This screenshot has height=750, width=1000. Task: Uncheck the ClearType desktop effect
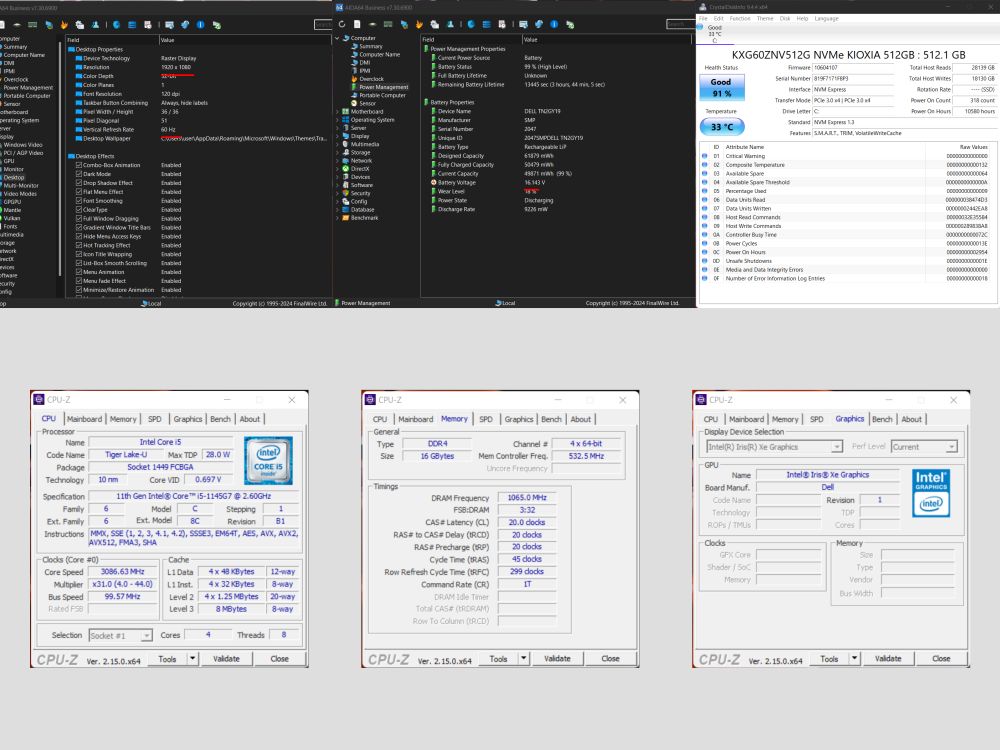(x=80, y=210)
